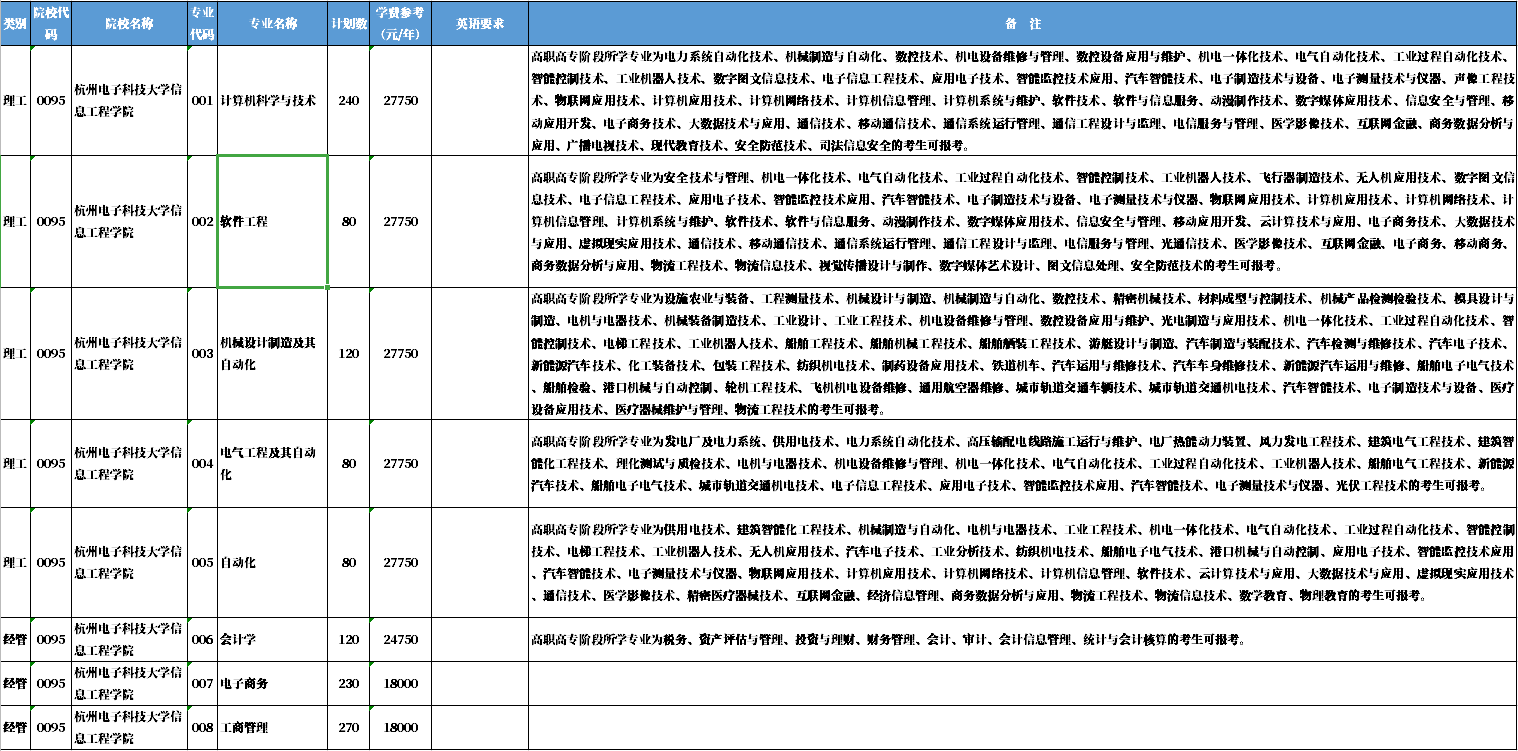Select major code cell 008
The width and height of the screenshot is (1518, 751).
pyautogui.click(x=203, y=728)
